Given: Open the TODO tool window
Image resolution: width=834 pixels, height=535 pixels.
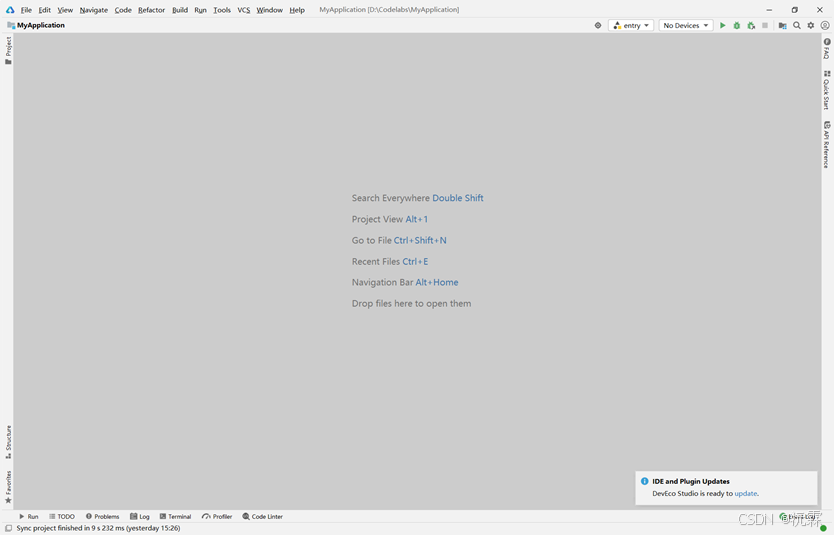Looking at the screenshot, I should coord(62,516).
